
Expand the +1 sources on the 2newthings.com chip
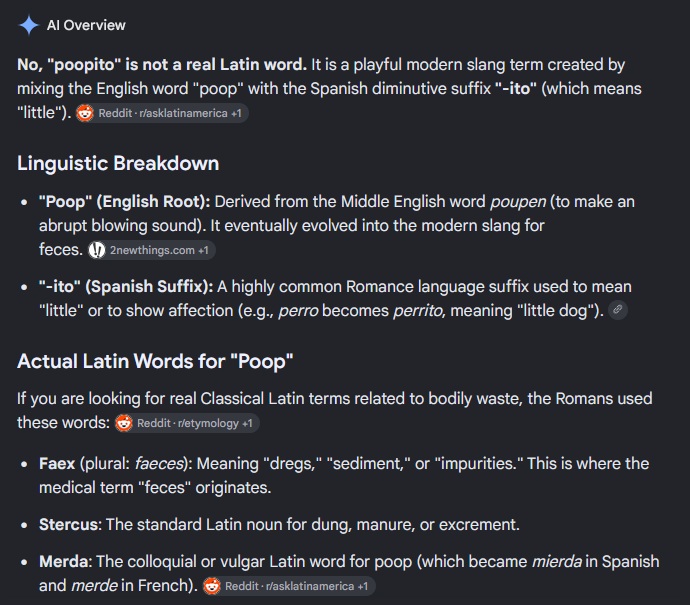(203, 250)
